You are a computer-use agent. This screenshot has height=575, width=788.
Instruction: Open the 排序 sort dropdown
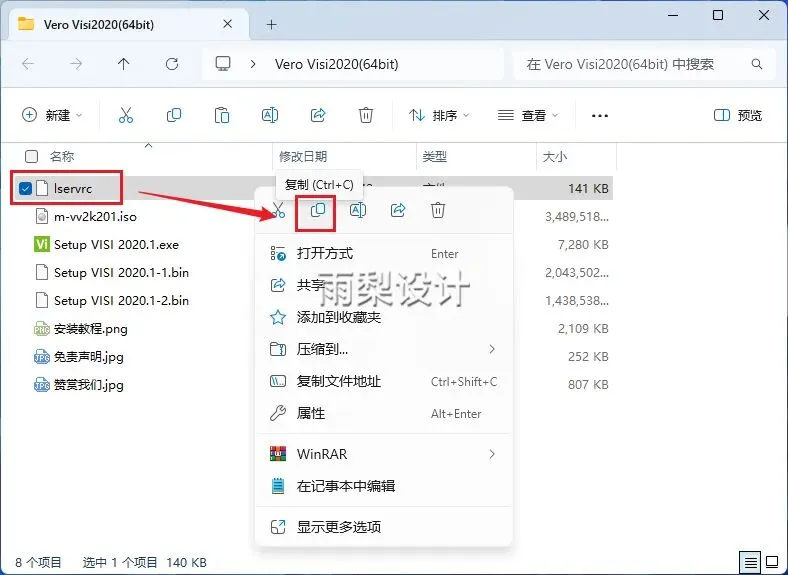(439, 115)
